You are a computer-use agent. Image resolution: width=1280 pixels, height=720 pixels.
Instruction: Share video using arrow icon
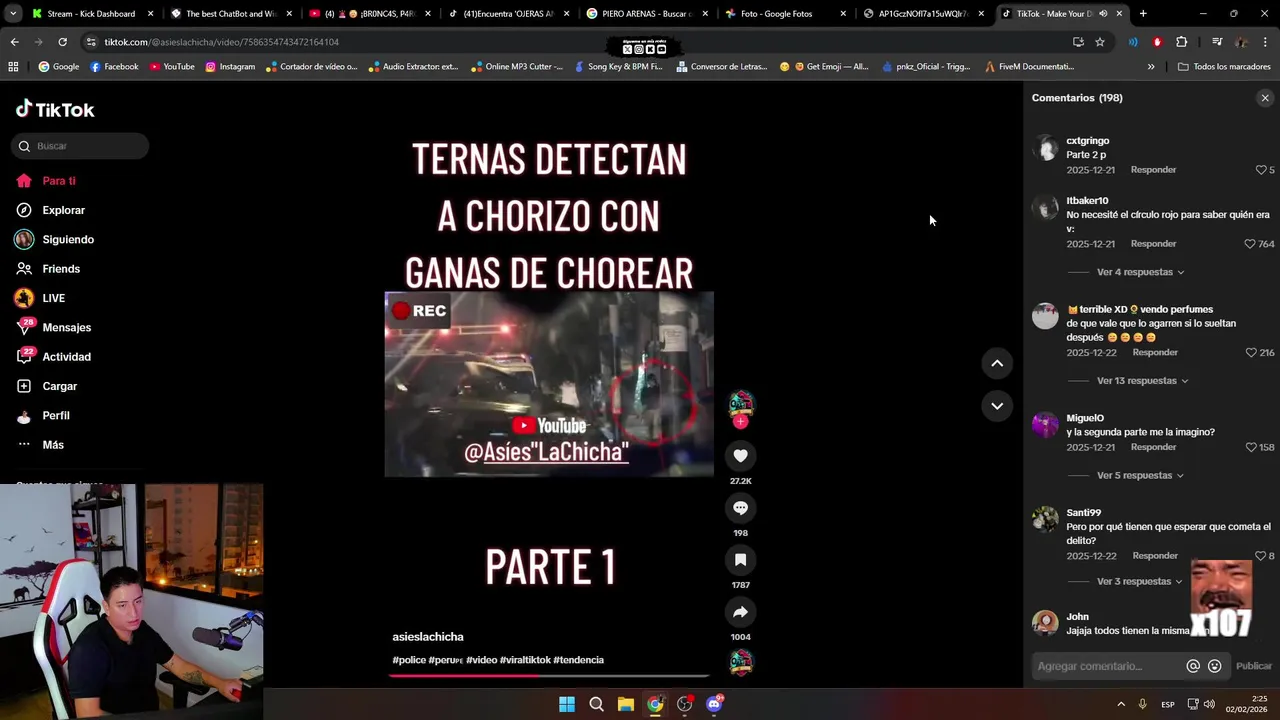740,612
